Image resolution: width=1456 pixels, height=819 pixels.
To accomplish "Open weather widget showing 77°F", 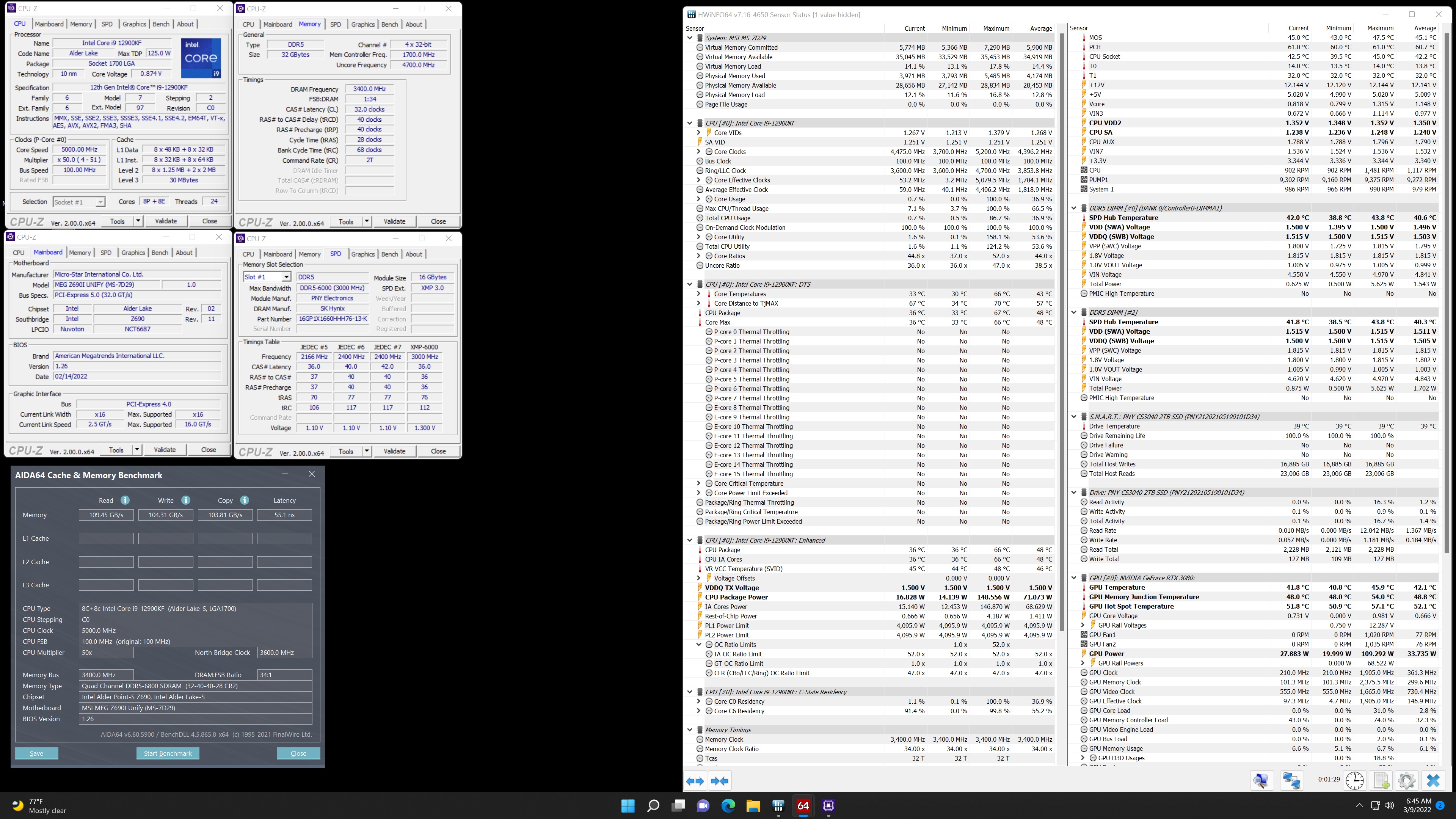I will (x=39, y=805).
